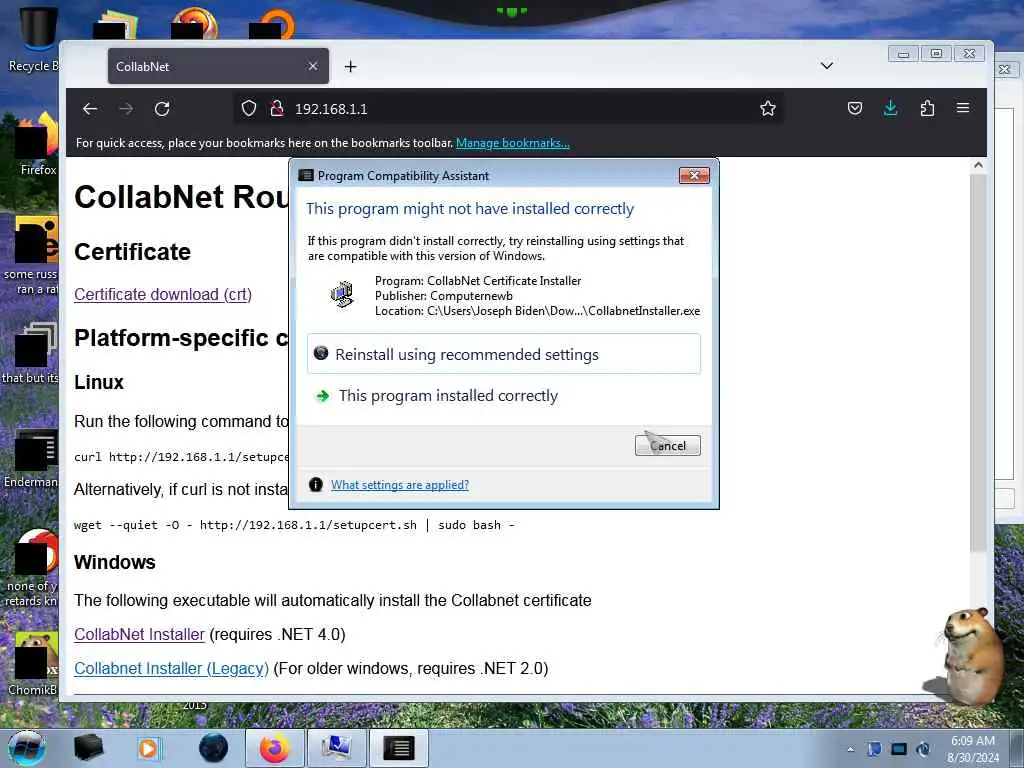1024x768 pixels.
Task: Open the Pocket save icon
Action: tap(855, 108)
